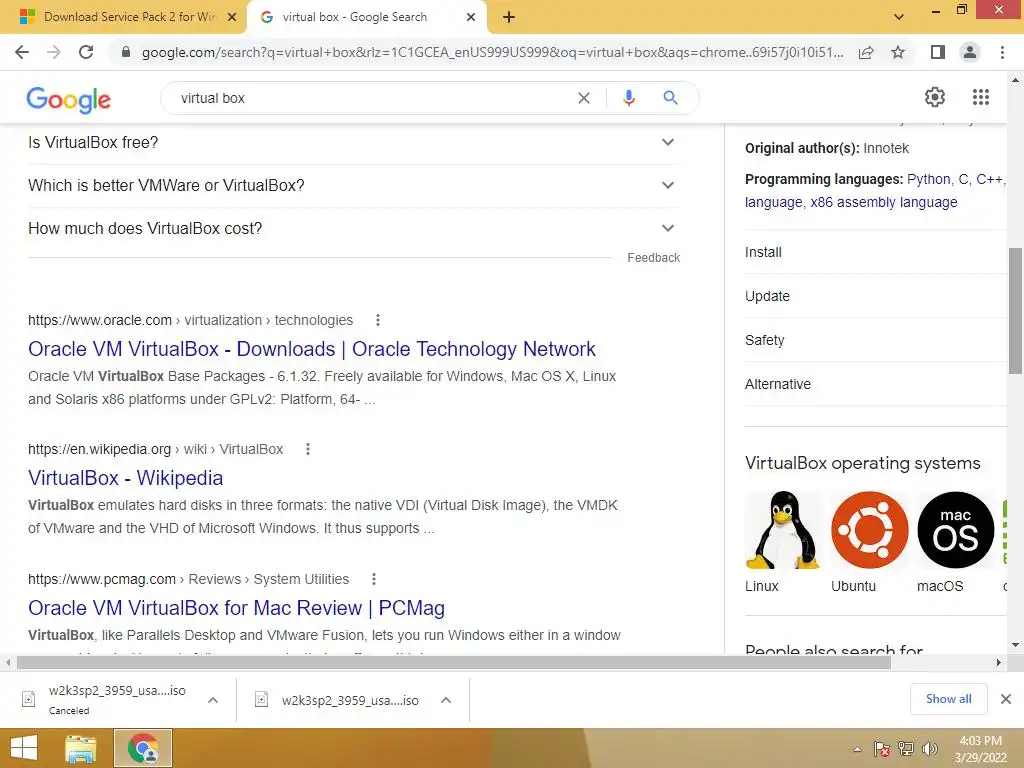Go back using browser back arrow
The height and width of the screenshot is (768, 1024).
coord(22,52)
